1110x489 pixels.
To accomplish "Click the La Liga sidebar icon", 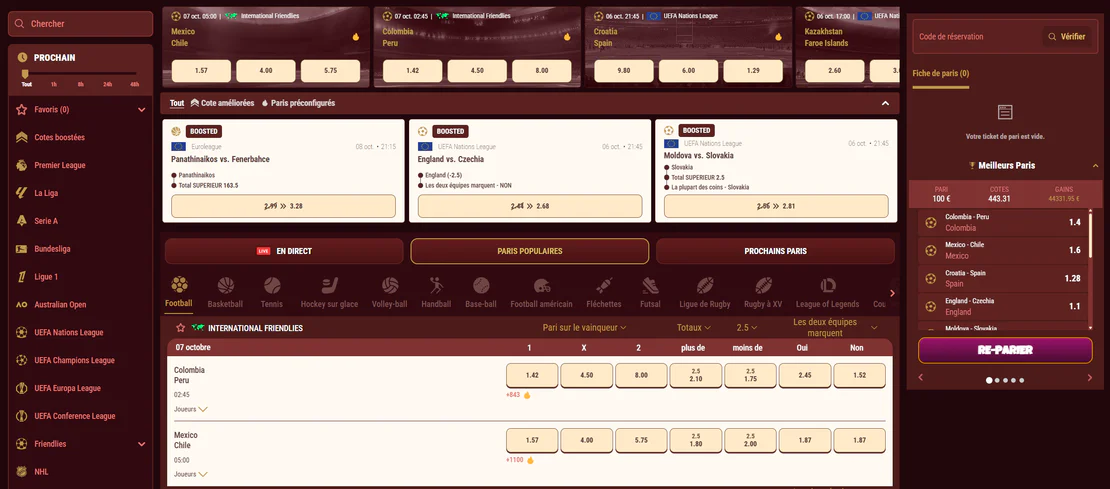I will (21, 192).
